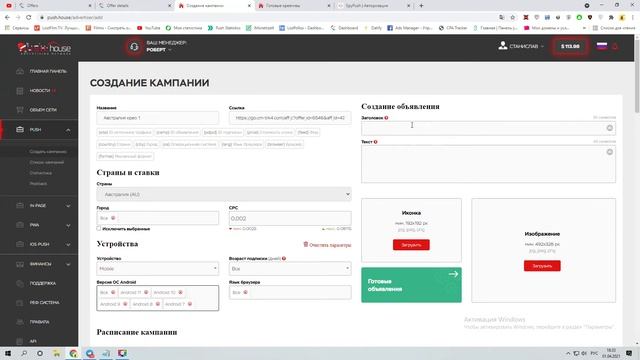
Task: Click the Заголовок title input field
Action: 488,128
